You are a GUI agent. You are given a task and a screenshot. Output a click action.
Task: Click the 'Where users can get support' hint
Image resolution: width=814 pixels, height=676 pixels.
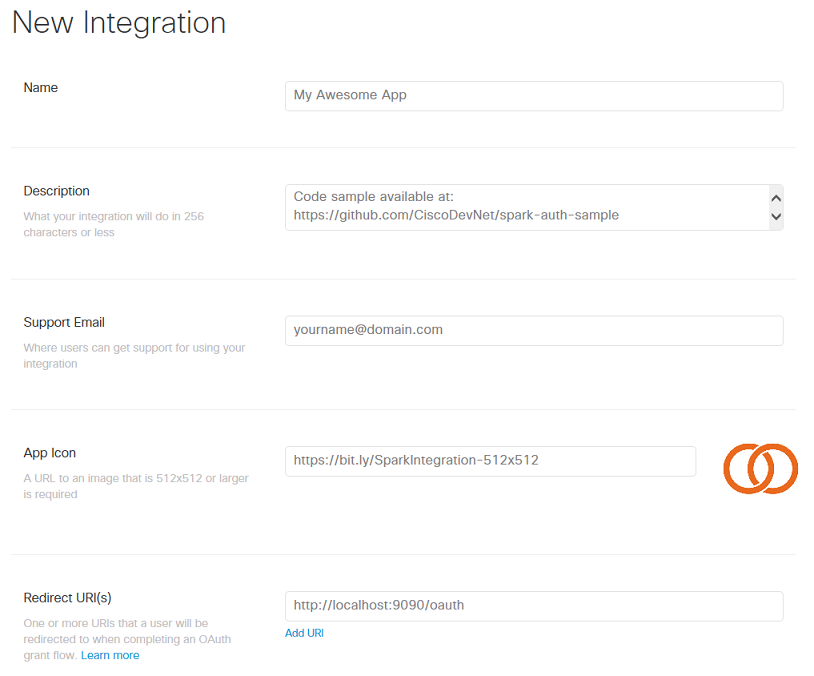(134, 356)
